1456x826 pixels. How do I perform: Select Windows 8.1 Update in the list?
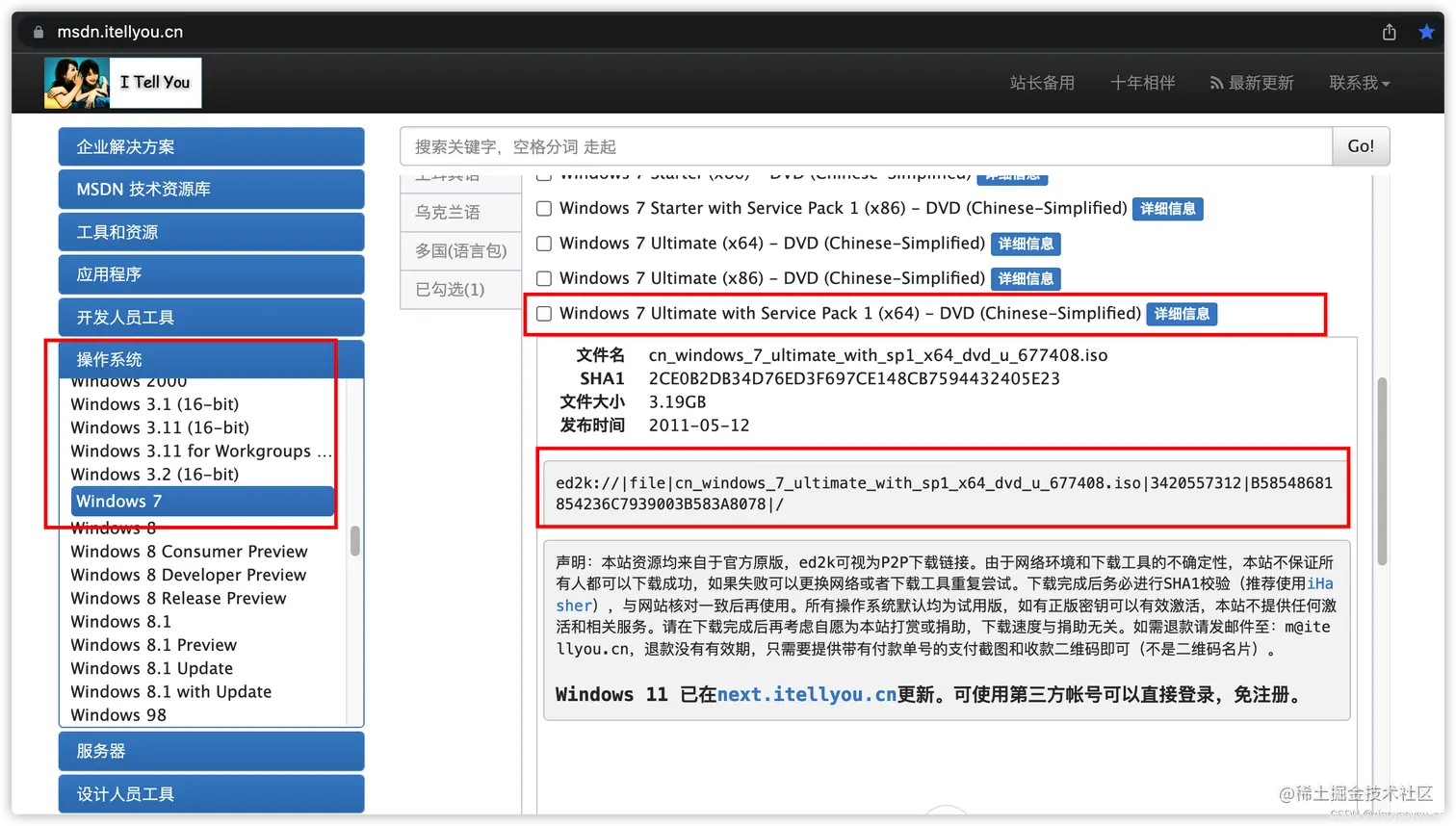[151, 668]
